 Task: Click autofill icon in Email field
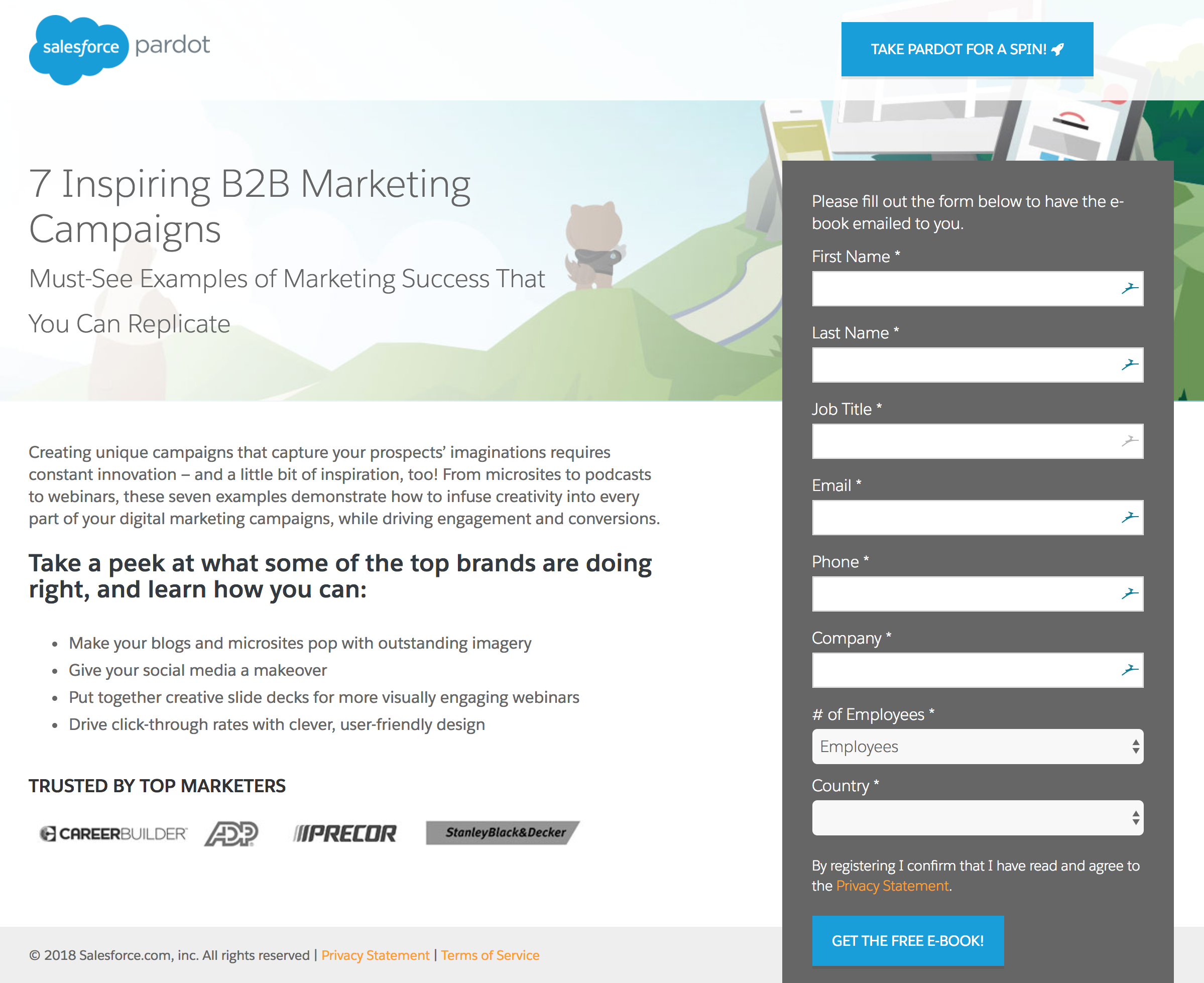[x=1129, y=517]
